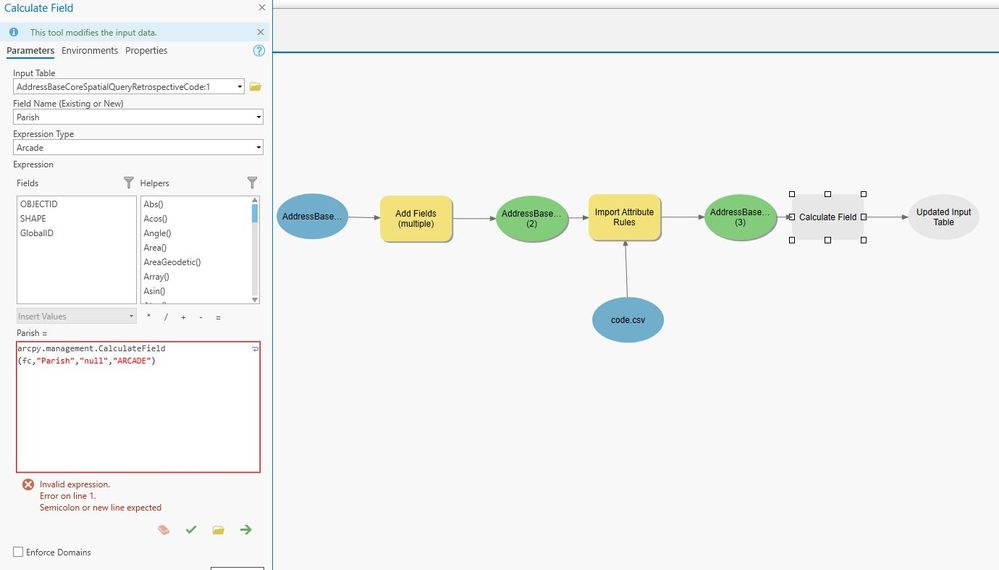Select the code.csv model variable
Image resolution: width=999 pixels, height=570 pixels.
point(628,320)
